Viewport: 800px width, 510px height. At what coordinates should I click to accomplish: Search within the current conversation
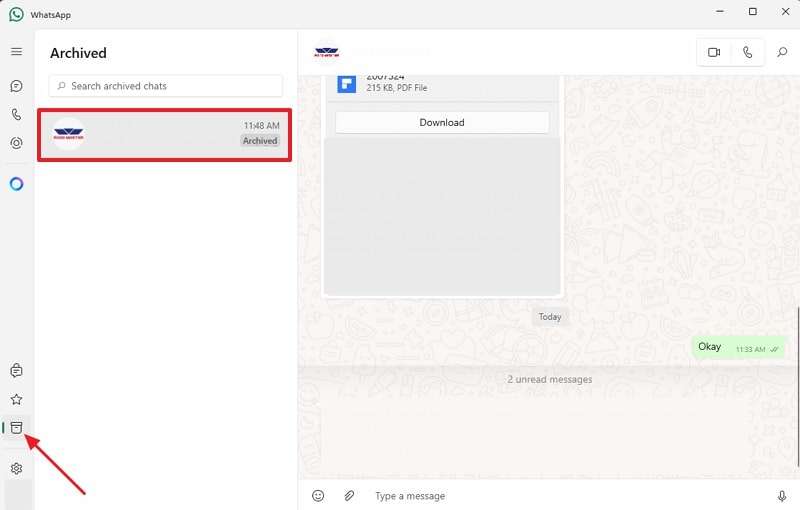[782, 52]
